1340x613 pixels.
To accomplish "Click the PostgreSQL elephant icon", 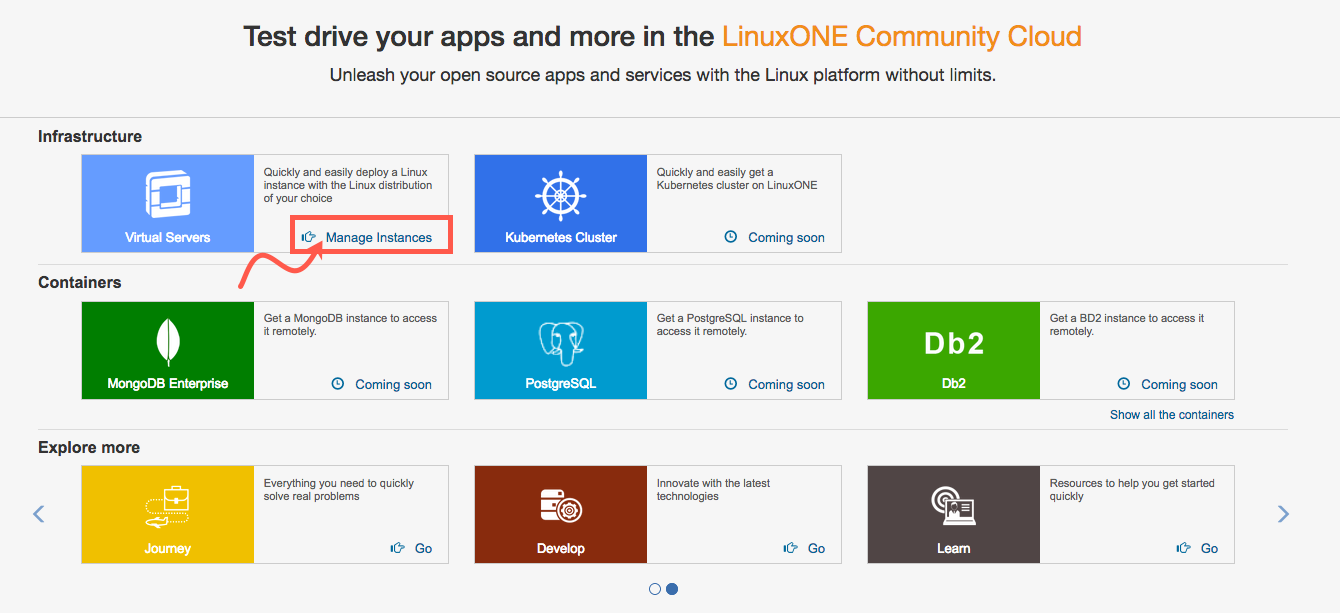I will (x=560, y=342).
